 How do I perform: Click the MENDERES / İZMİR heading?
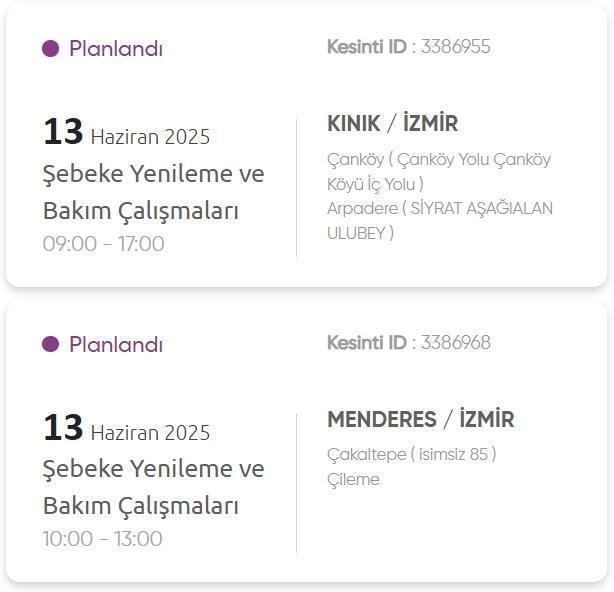tap(421, 419)
